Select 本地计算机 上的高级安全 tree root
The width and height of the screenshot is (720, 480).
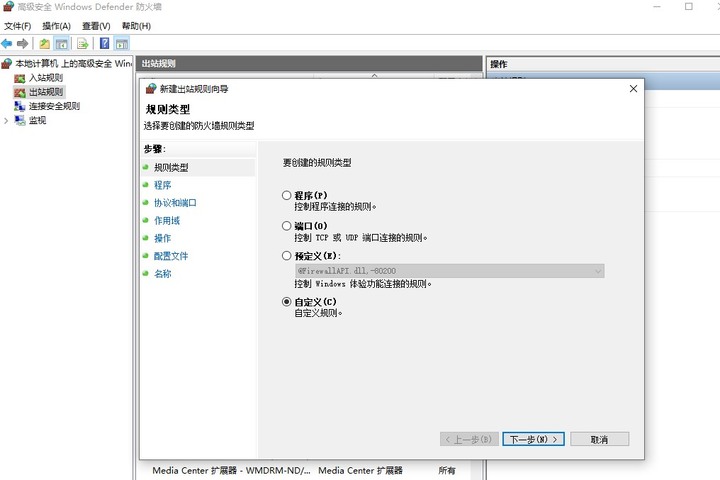click(73, 63)
